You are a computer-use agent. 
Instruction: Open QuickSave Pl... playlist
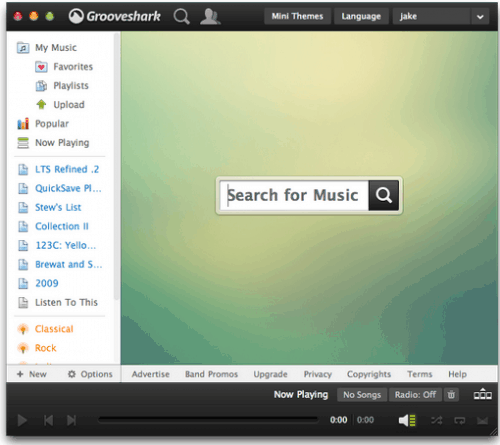(x=68, y=188)
